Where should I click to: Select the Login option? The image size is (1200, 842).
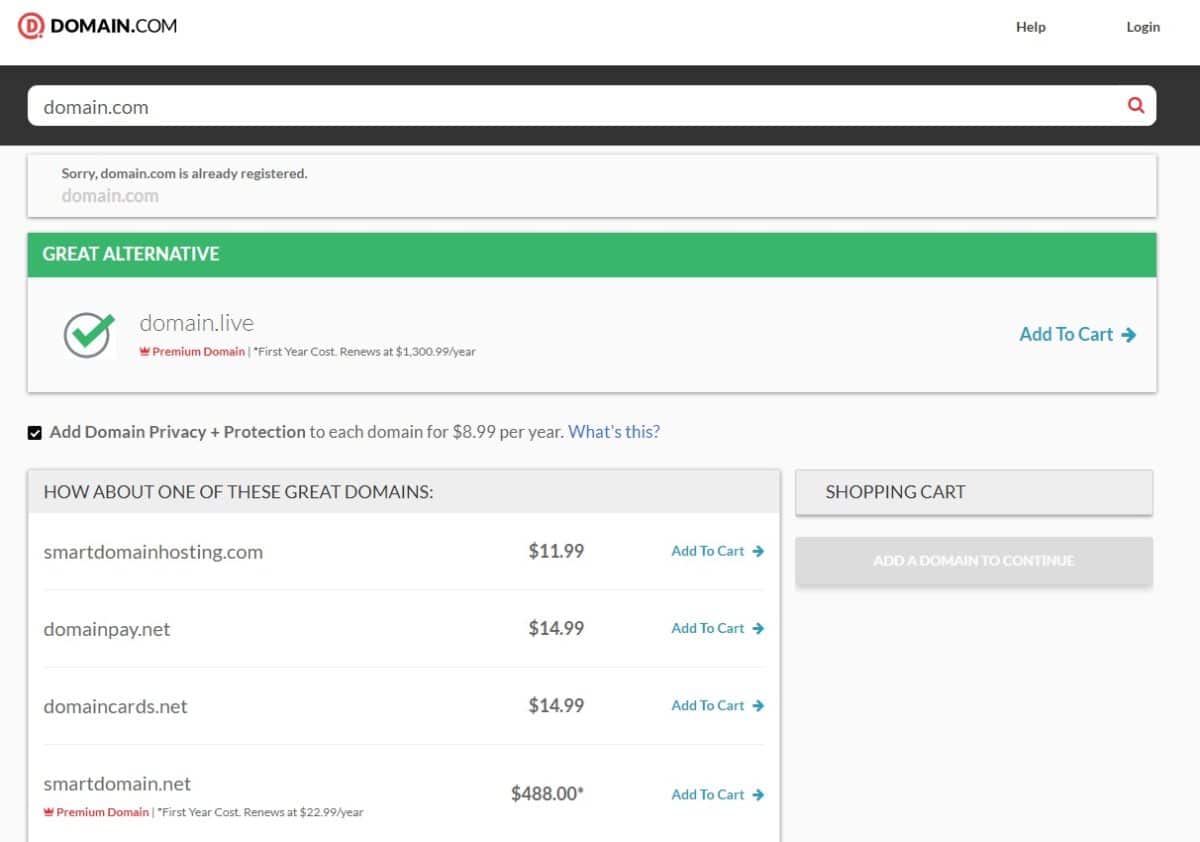click(1143, 27)
